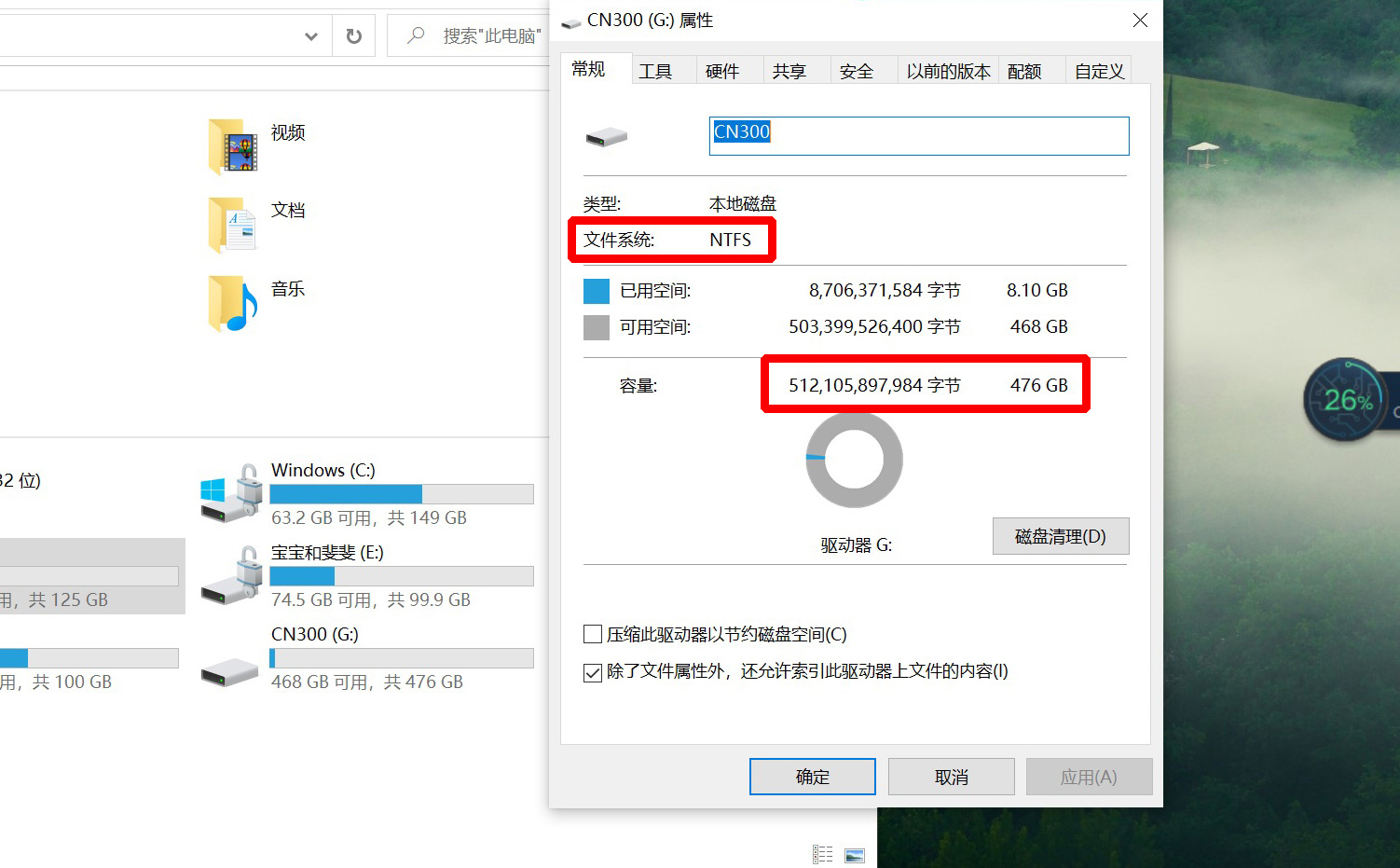Click the 476 GB capacity value
The width and height of the screenshot is (1400, 868).
tap(1039, 385)
